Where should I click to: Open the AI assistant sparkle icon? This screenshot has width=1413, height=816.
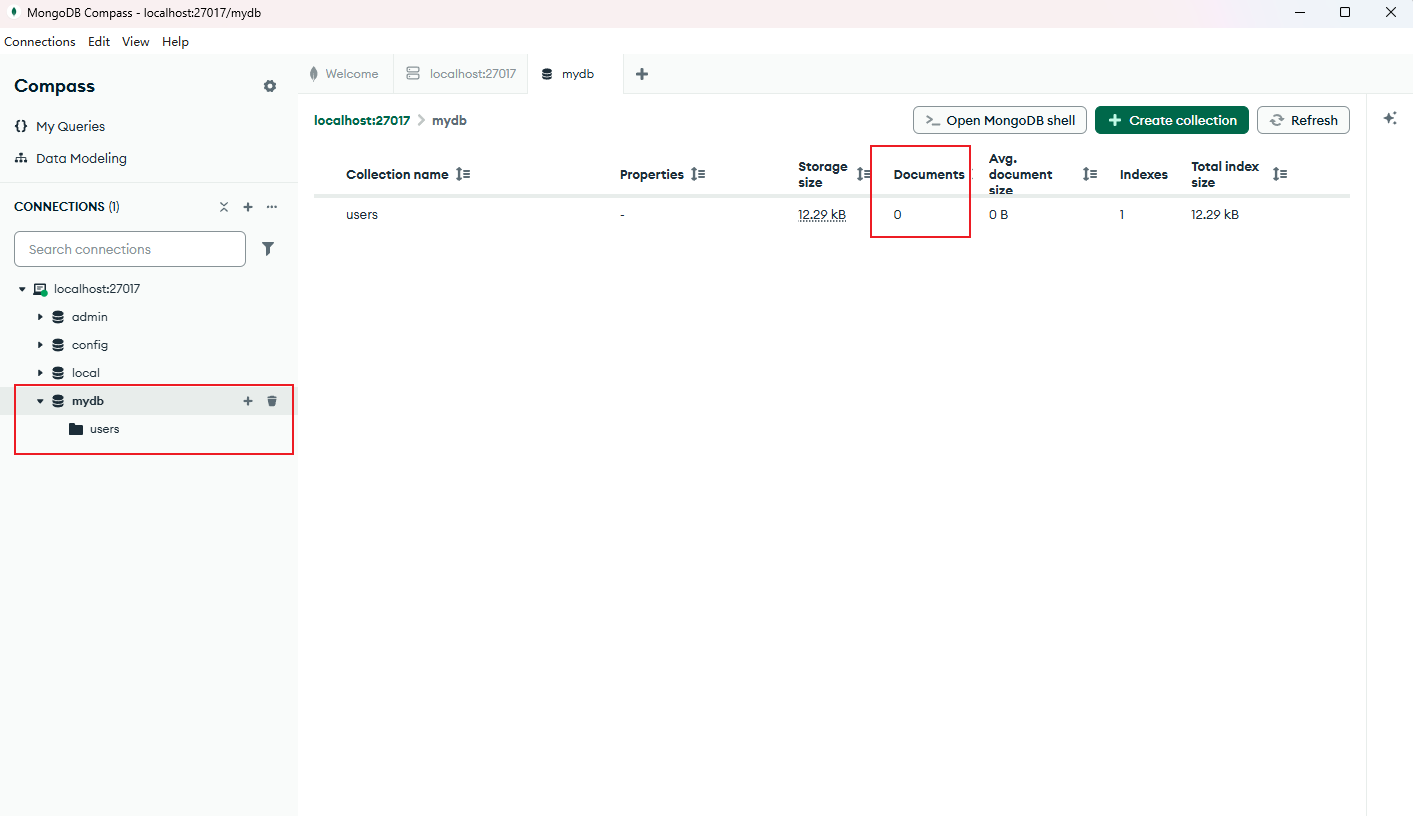coord(1390,118)
